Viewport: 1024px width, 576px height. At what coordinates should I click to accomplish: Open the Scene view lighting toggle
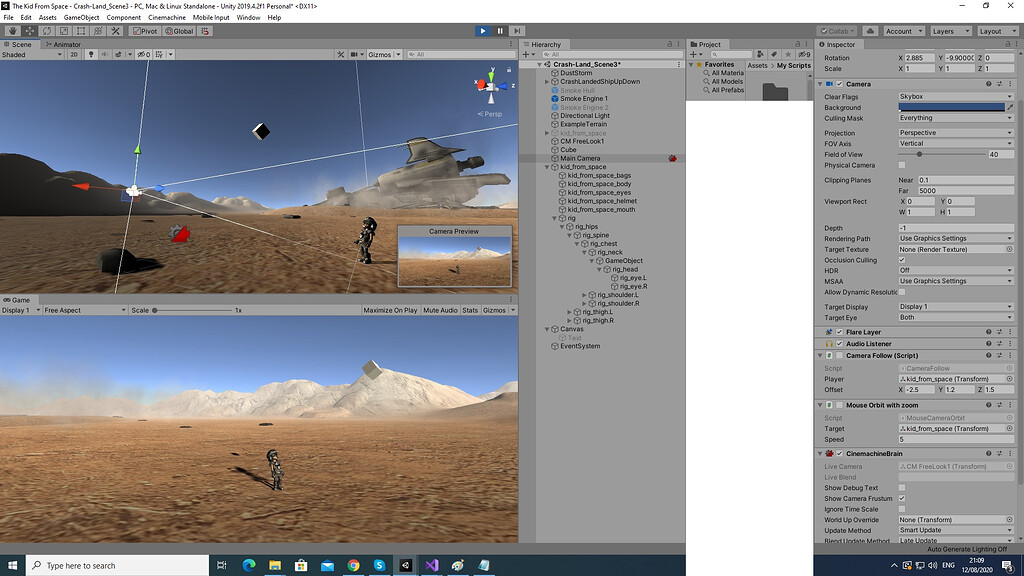(x=92, y=54)
